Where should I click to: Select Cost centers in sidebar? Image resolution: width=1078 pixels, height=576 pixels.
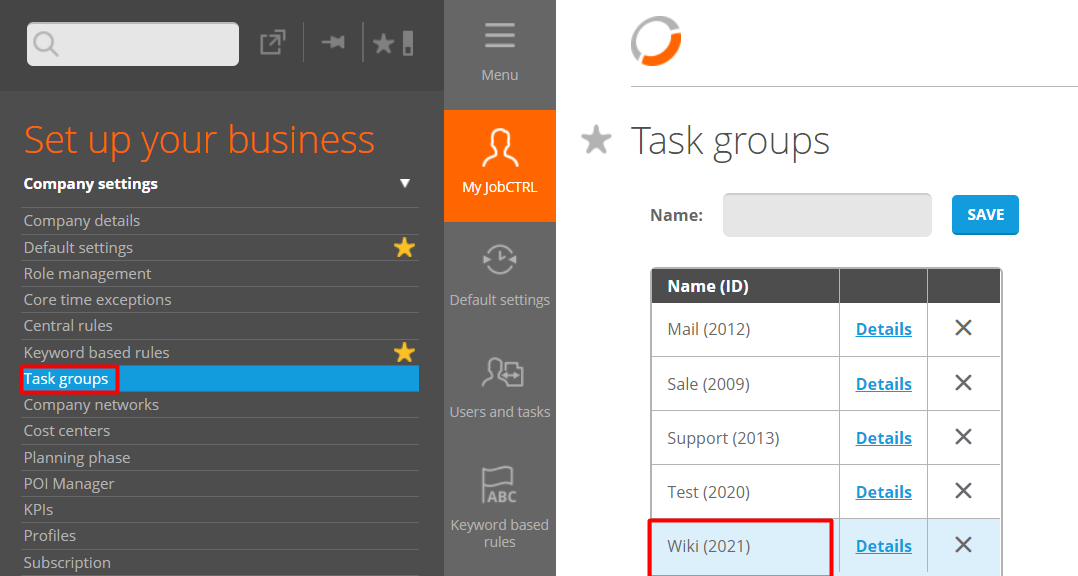pos(67,431)
